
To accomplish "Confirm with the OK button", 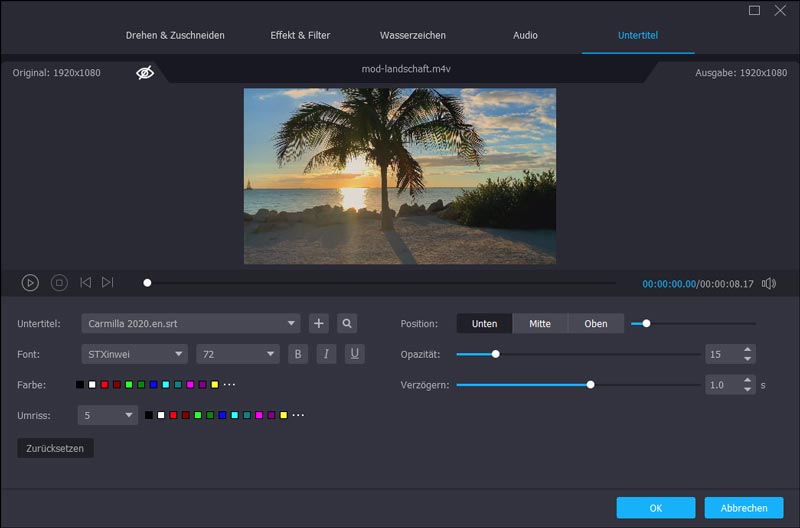I will click(x=655, y=508).
